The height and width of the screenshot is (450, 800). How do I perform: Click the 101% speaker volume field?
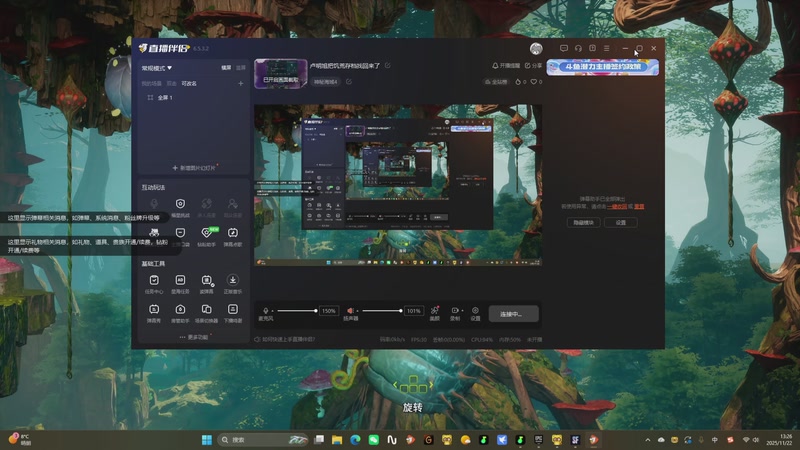click(414, 311)
